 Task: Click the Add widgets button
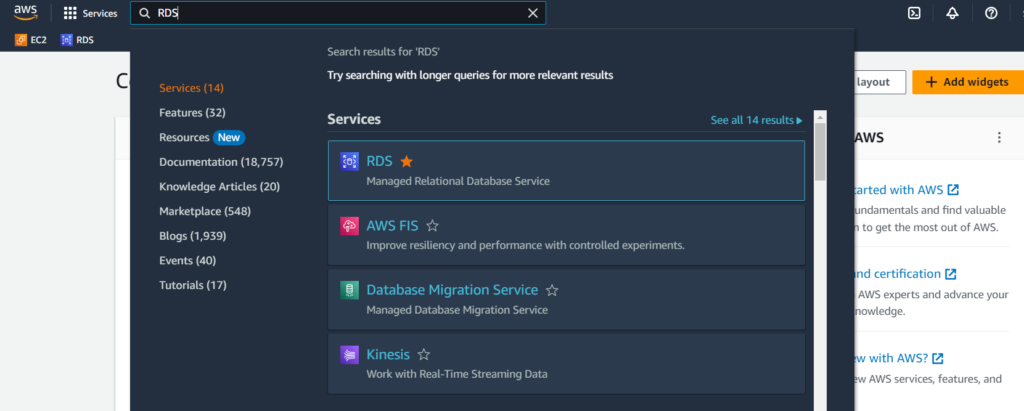click(x=968, y=82)
